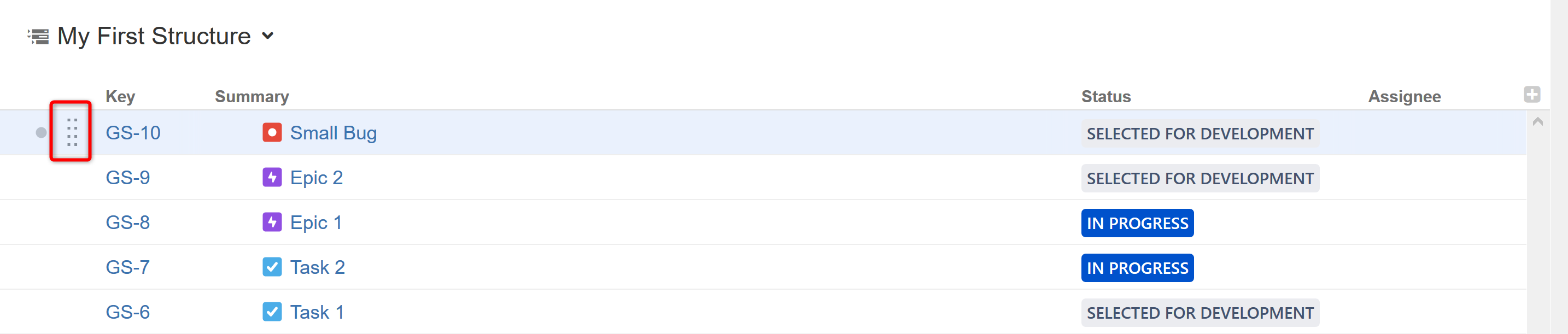Click the structure icon beside the title
The width and height of the screenshot is (1568, 334).
38,37
